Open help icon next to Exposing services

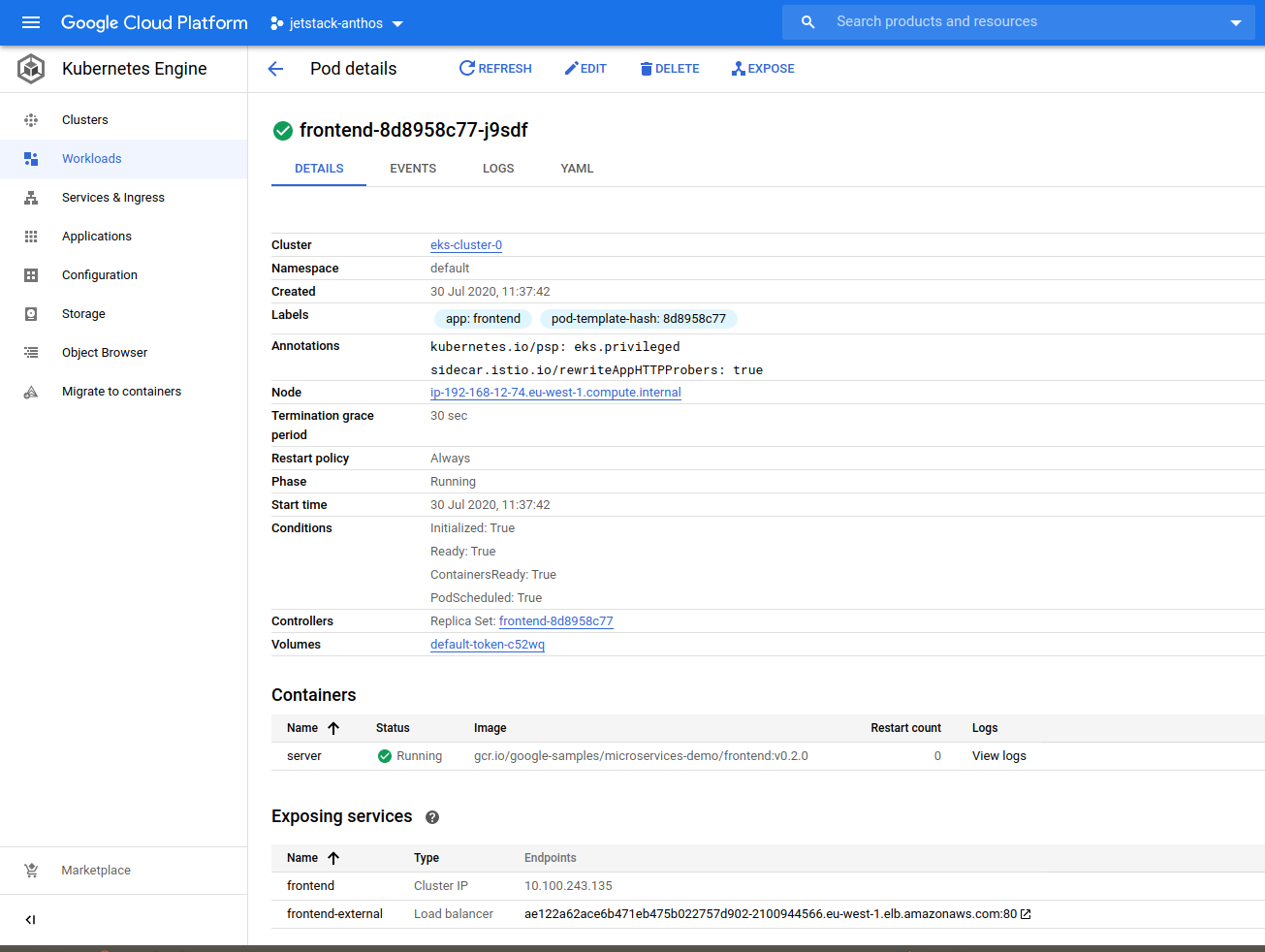[x=432, y=817]
